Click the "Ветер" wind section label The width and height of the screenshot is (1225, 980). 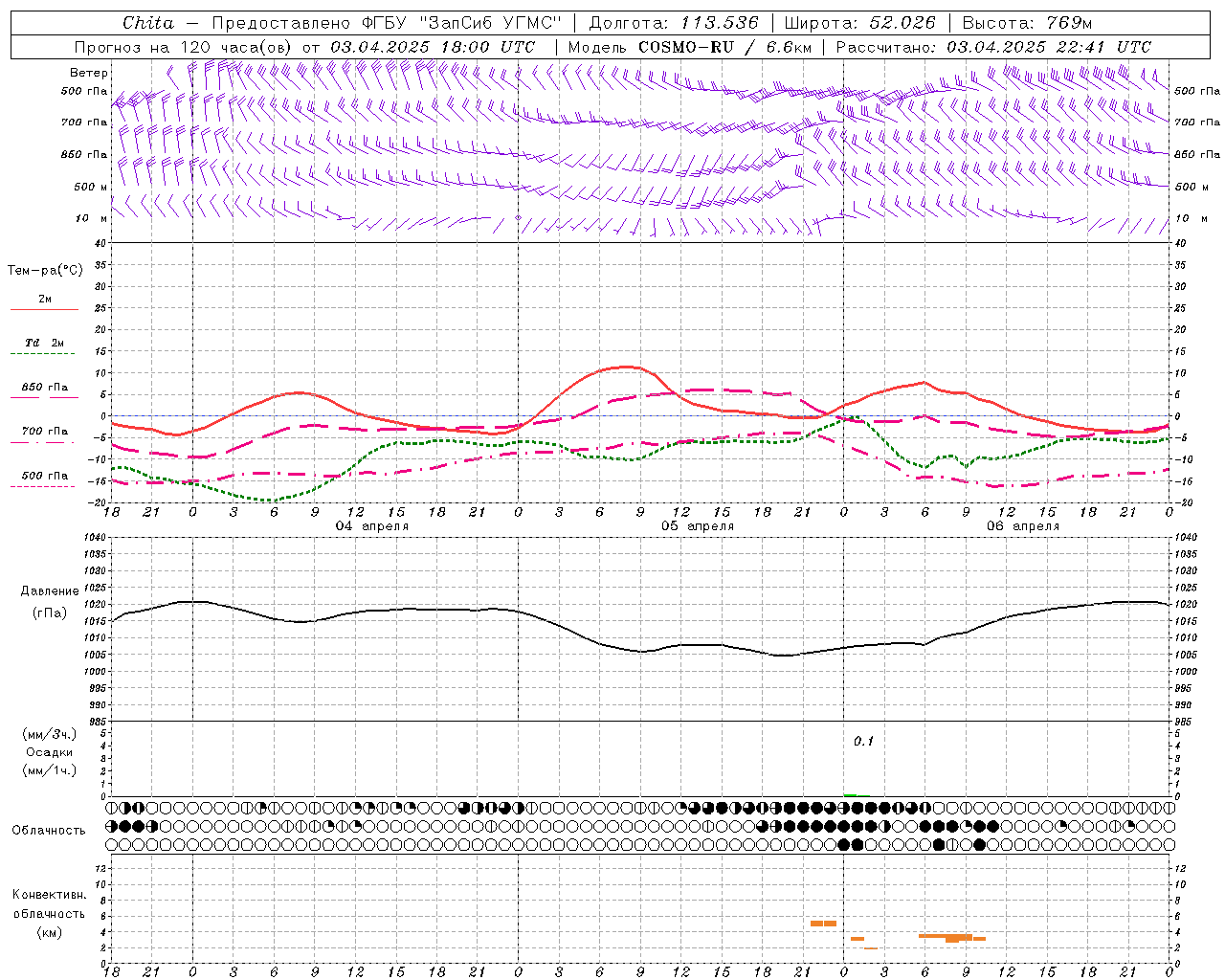coord(89,73)
